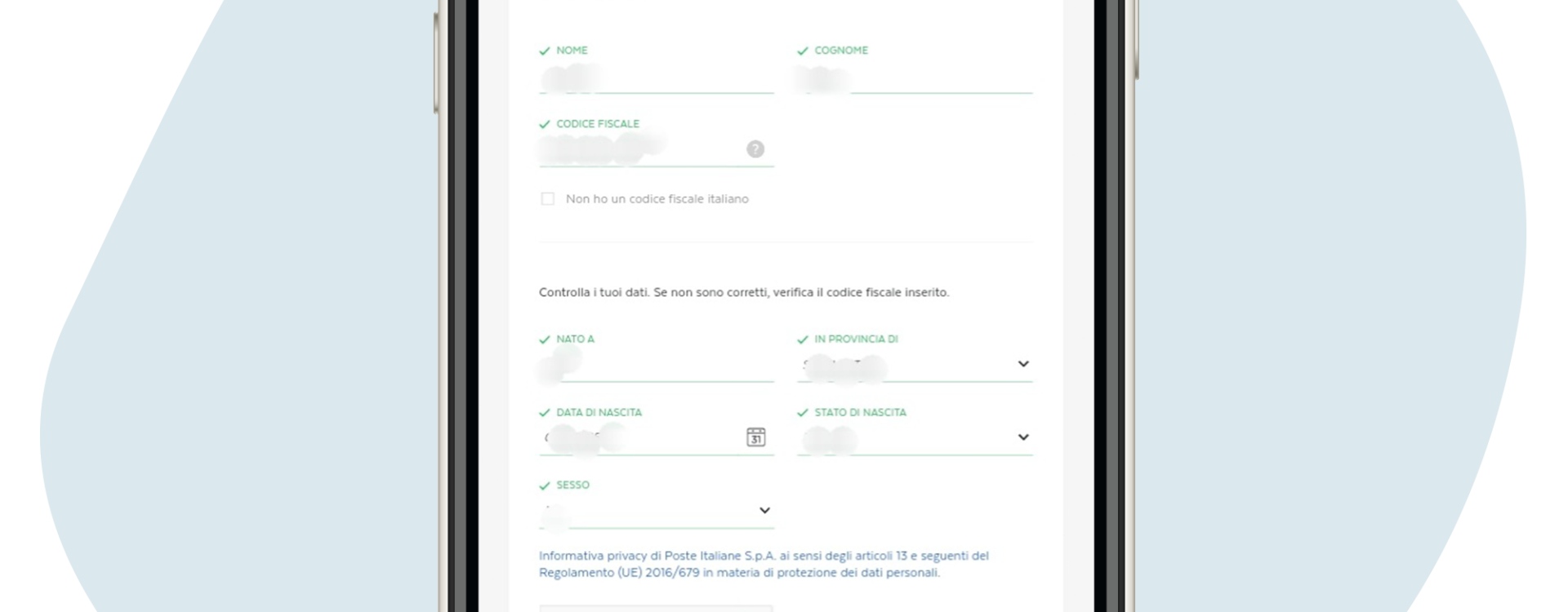The image size is (1568, 612).
Task: Click the green checkmark beside Cognome
Action: coord(803,51)
